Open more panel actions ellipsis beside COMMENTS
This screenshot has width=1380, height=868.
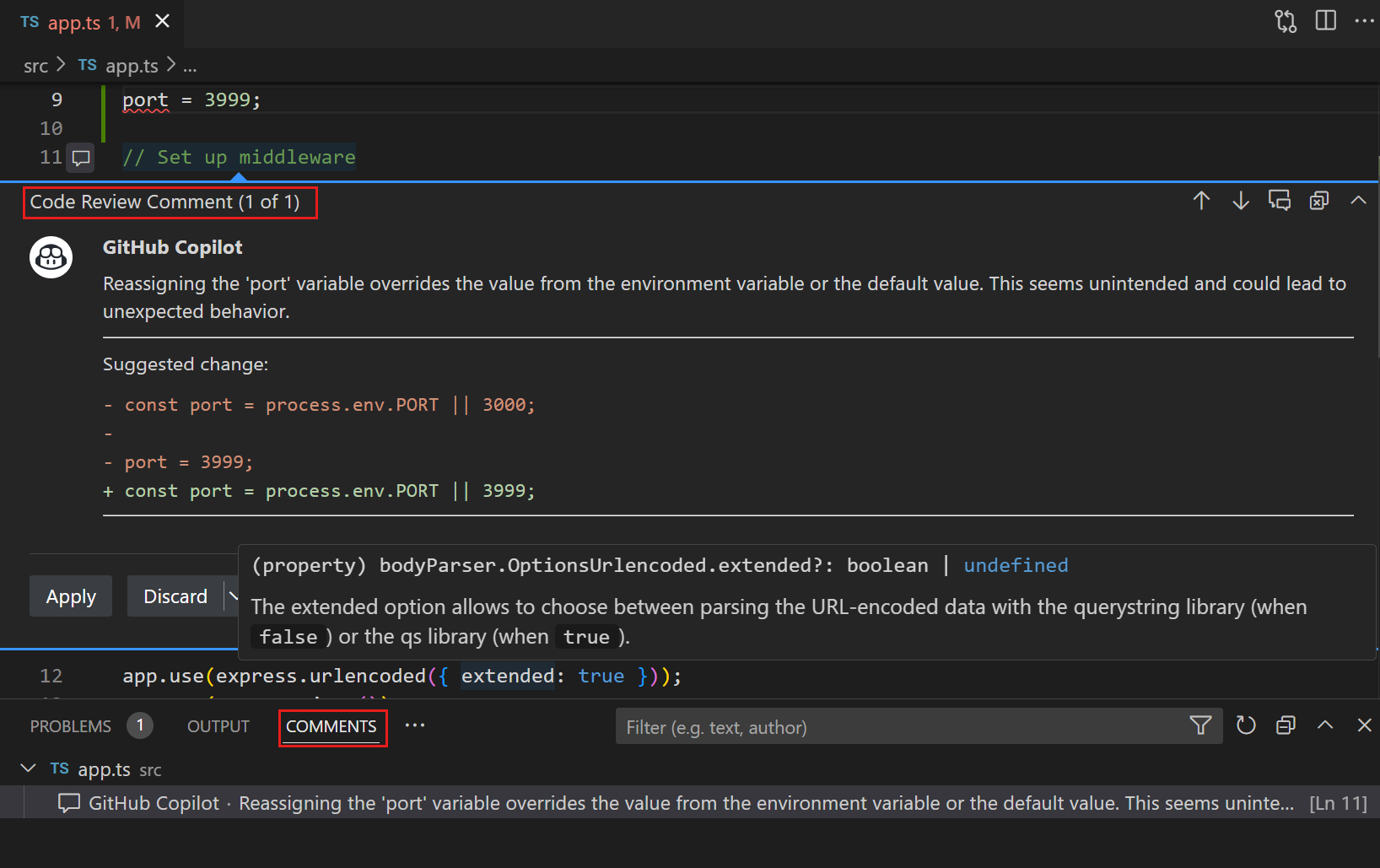click(414, 725)
